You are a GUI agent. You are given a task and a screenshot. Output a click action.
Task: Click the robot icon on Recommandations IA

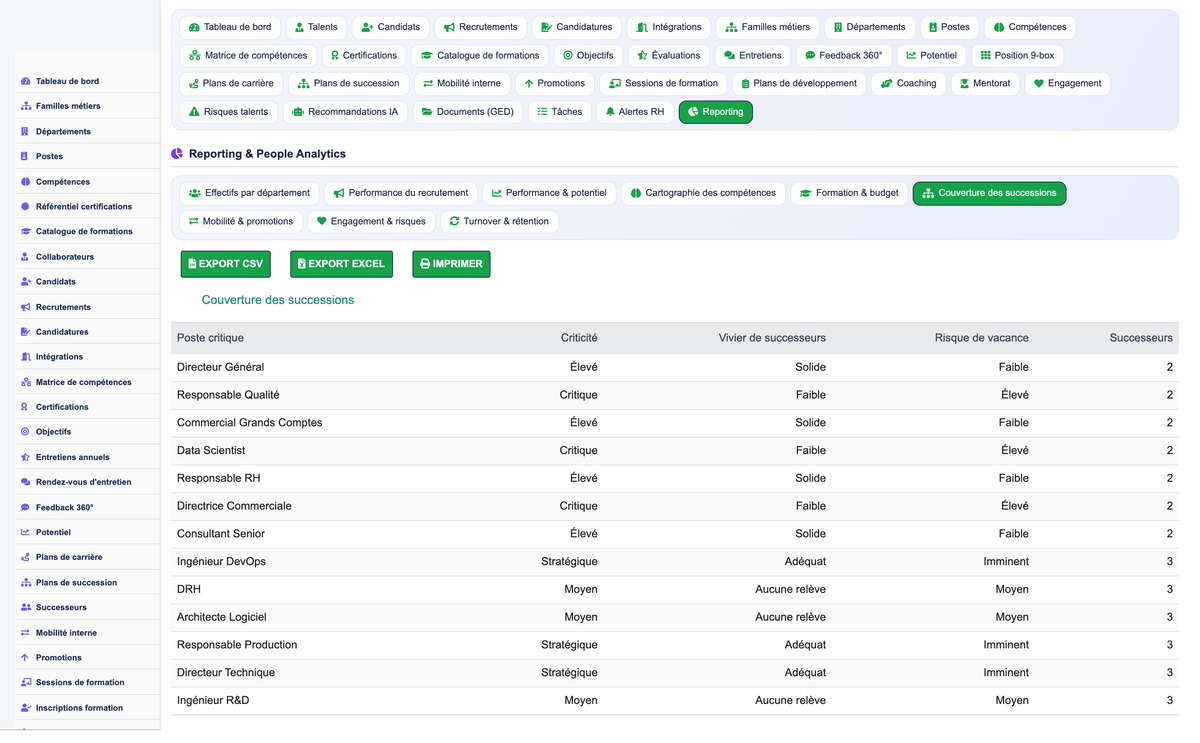click(x=298, y=112)
